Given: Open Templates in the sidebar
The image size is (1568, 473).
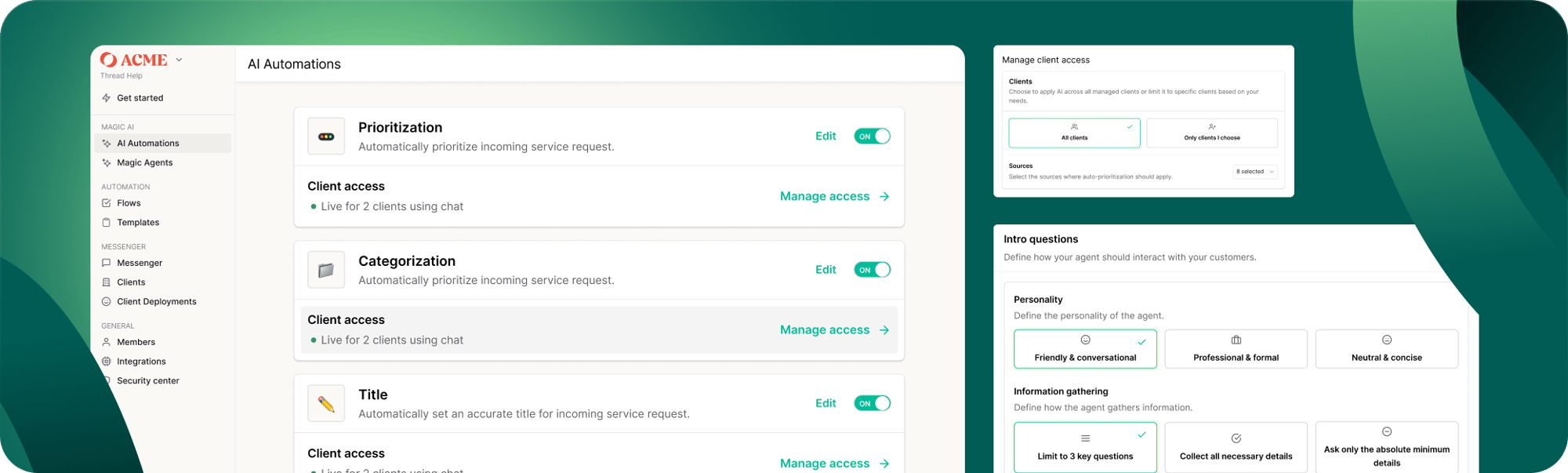Looking at the screenshot, I should coord(138,223).
